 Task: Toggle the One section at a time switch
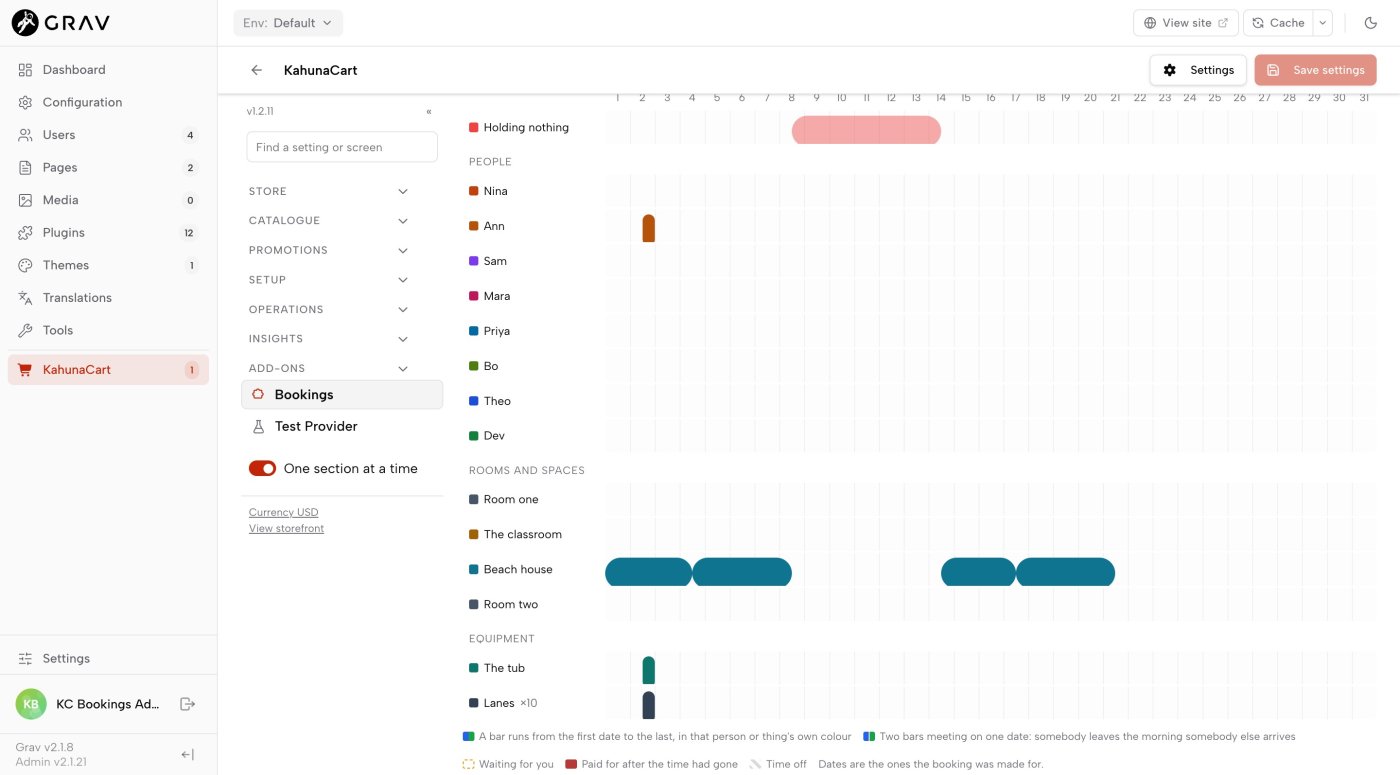[x=262, y=468]
